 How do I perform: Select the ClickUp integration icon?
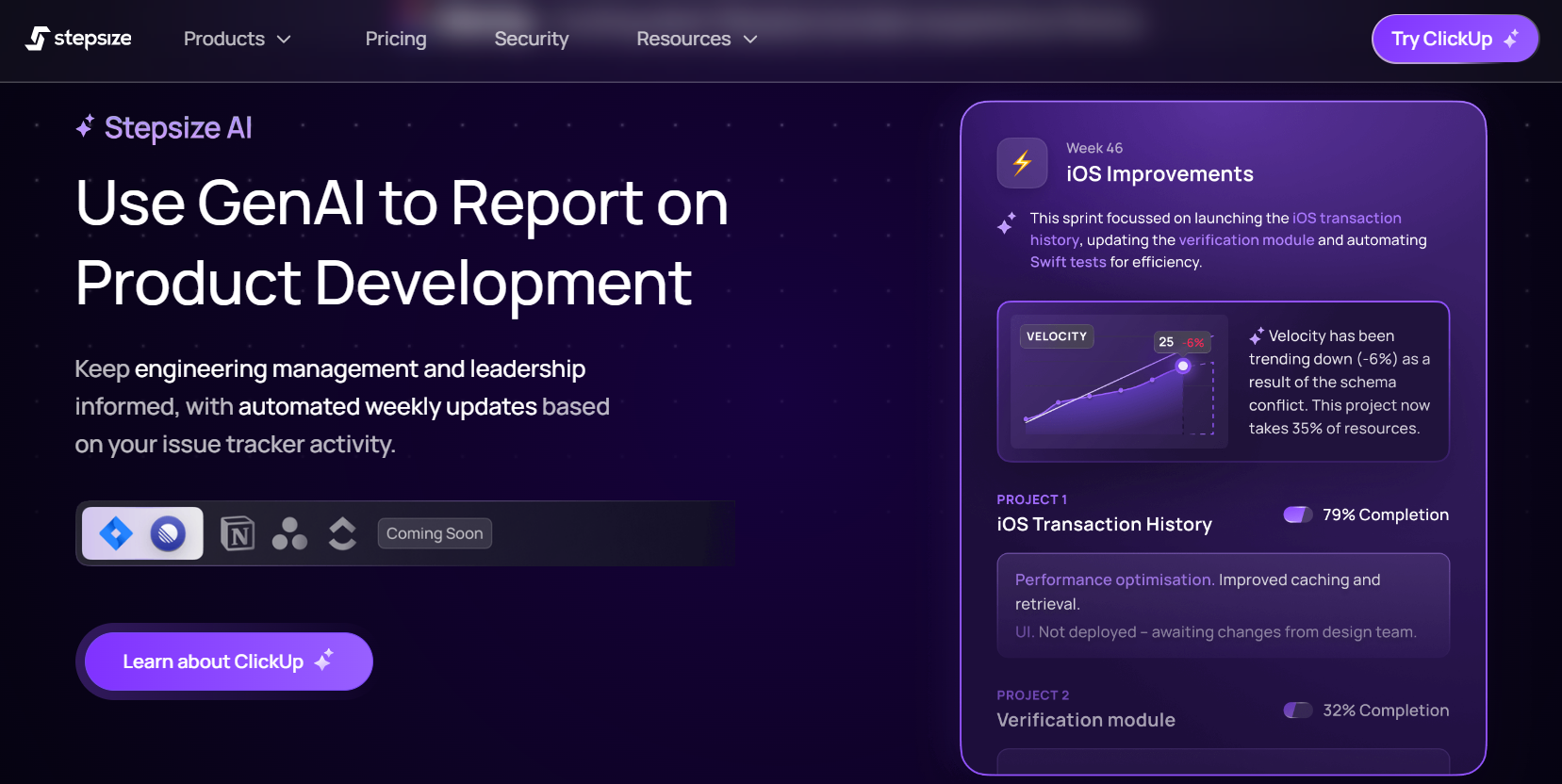342,533
